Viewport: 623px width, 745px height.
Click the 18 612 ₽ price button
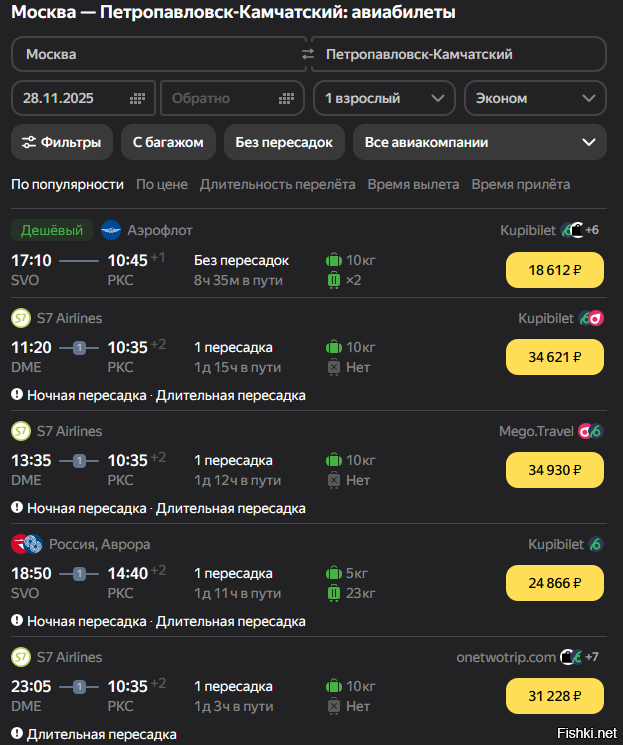point(555,270)
